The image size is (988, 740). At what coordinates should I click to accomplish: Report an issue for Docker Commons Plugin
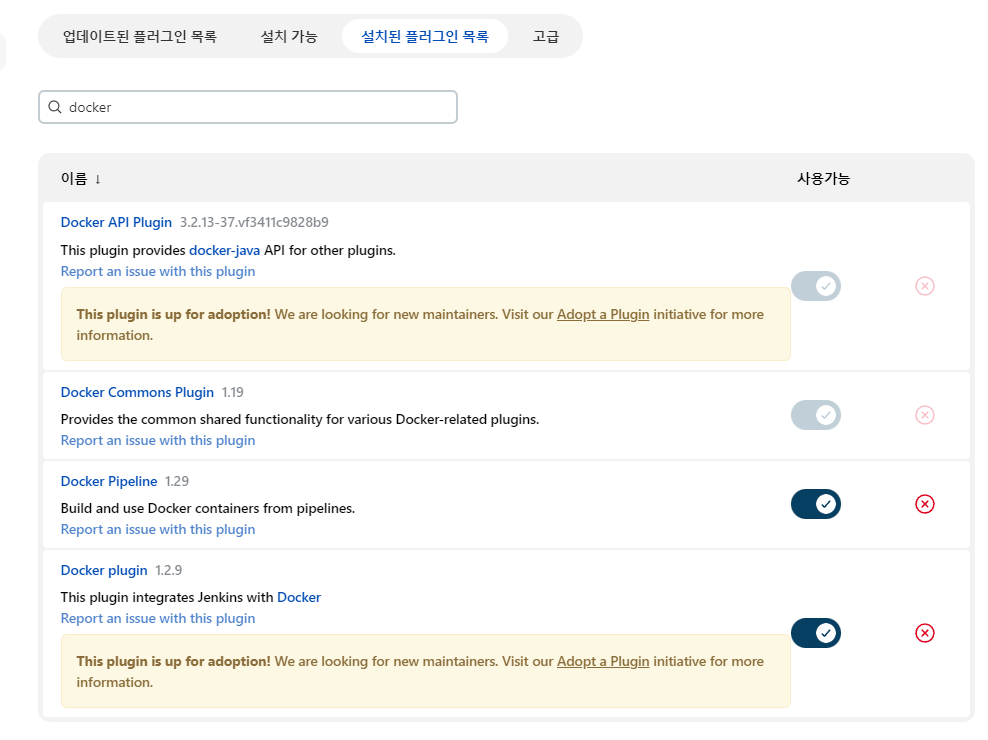tap(158, 441)
